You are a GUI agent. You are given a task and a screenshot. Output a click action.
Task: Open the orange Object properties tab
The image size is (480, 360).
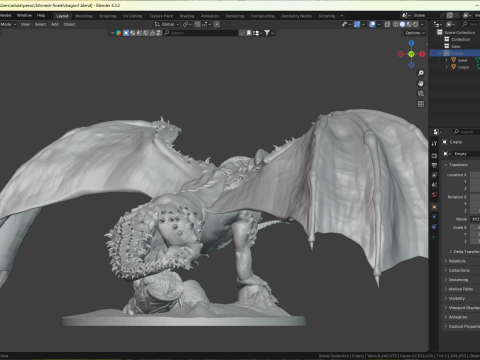[434, 207]
